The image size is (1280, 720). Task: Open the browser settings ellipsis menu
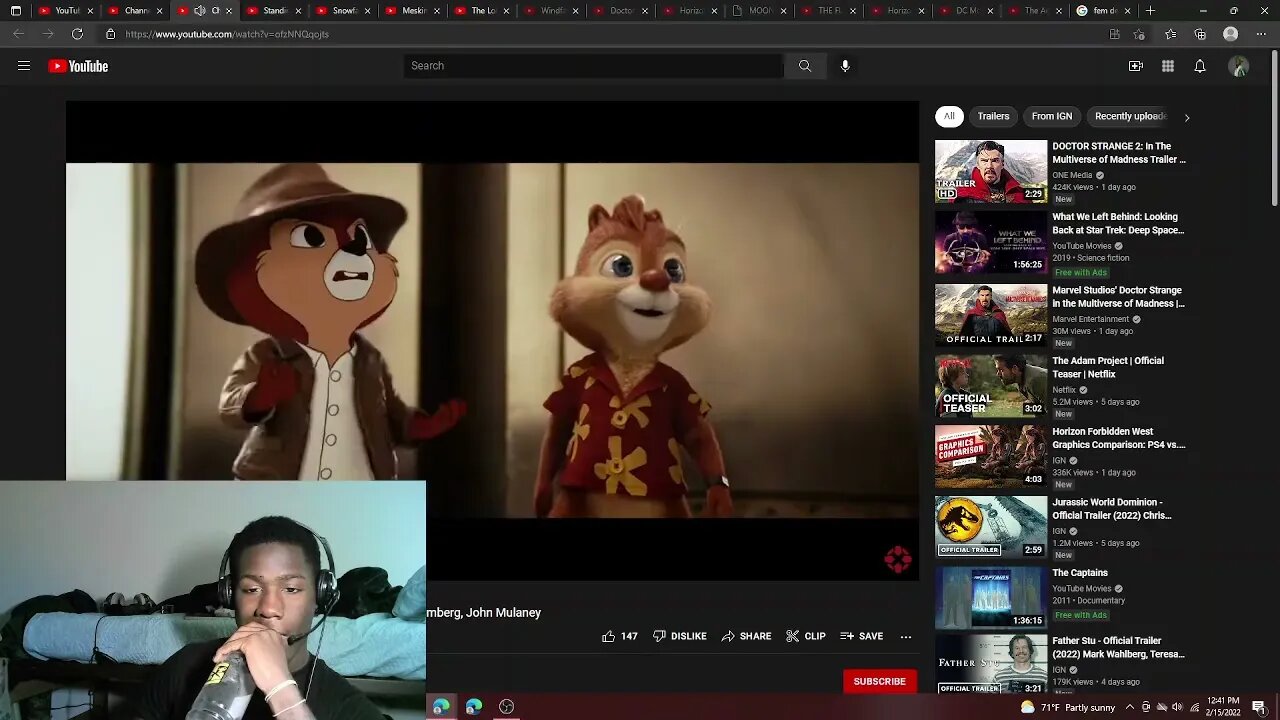(x=1260, y=34)
